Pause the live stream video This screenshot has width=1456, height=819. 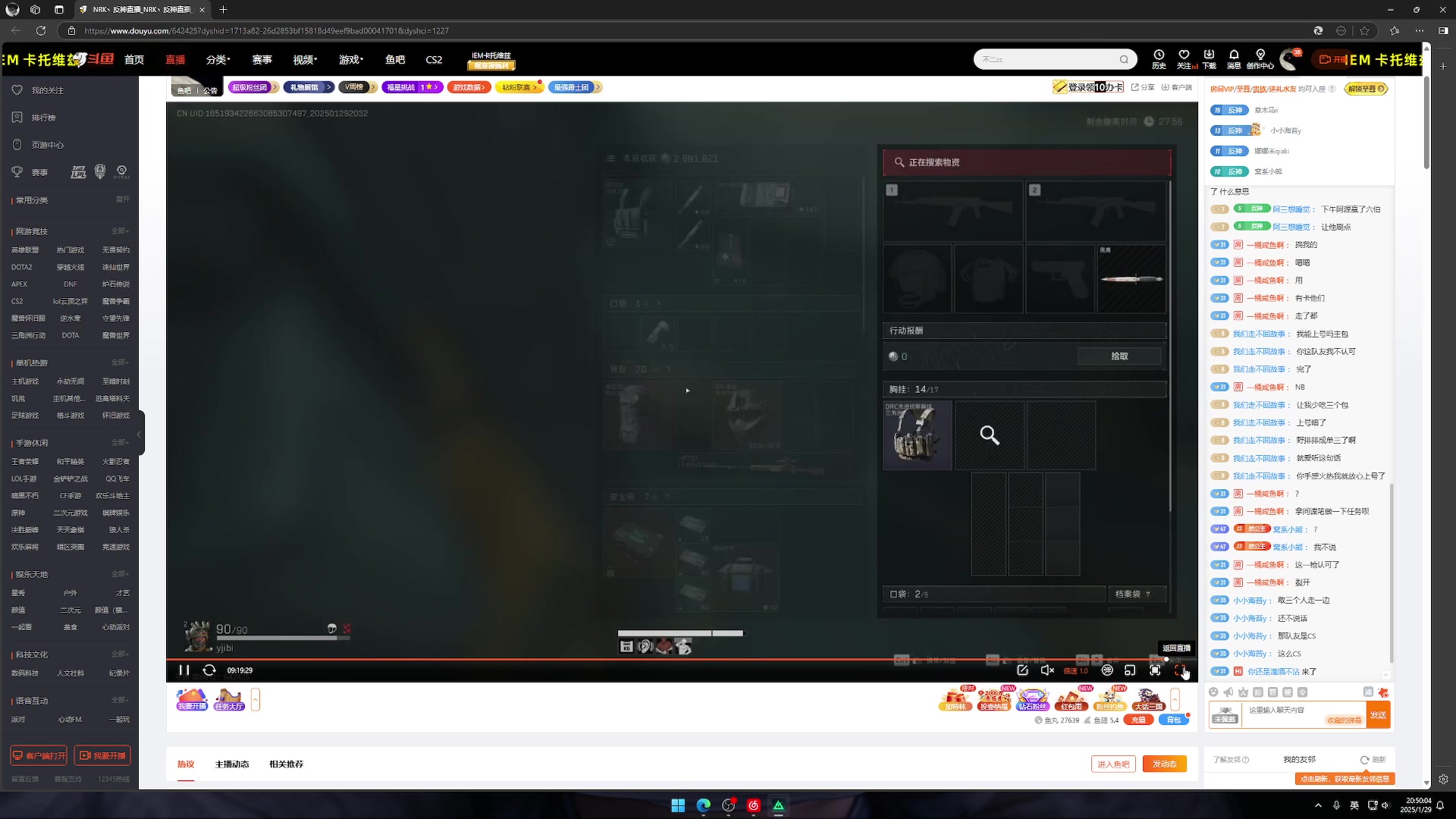[x=184, y=670]
